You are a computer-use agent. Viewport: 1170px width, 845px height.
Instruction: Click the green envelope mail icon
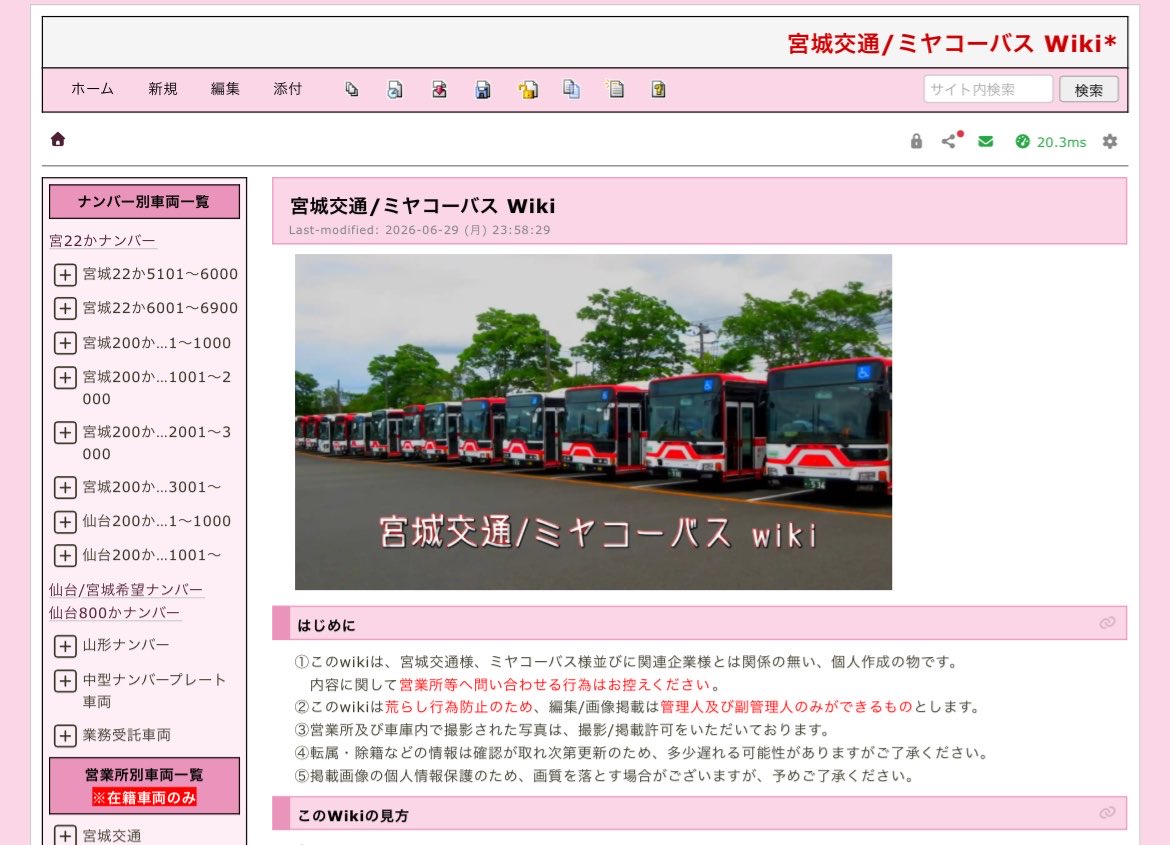(x=986, y=141)
